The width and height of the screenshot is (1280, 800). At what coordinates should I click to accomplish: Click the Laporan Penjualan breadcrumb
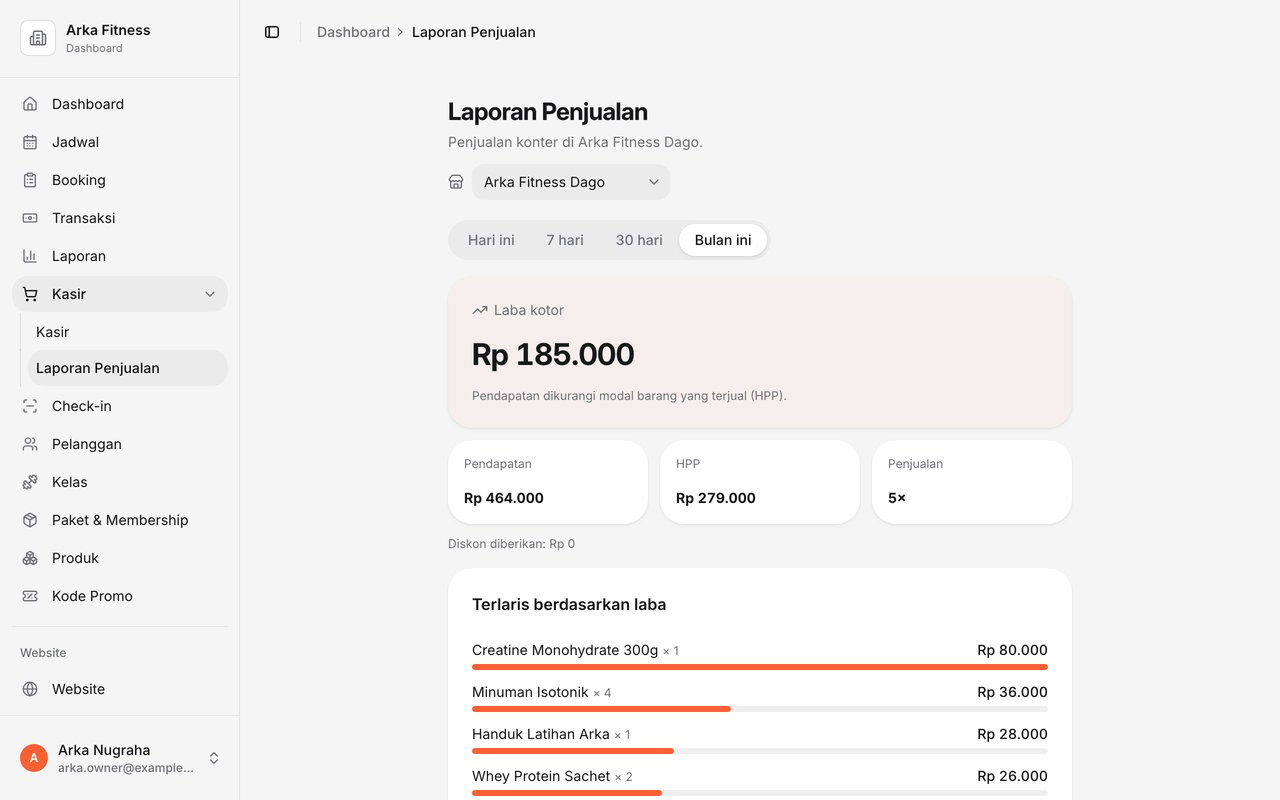coord(474,32)
